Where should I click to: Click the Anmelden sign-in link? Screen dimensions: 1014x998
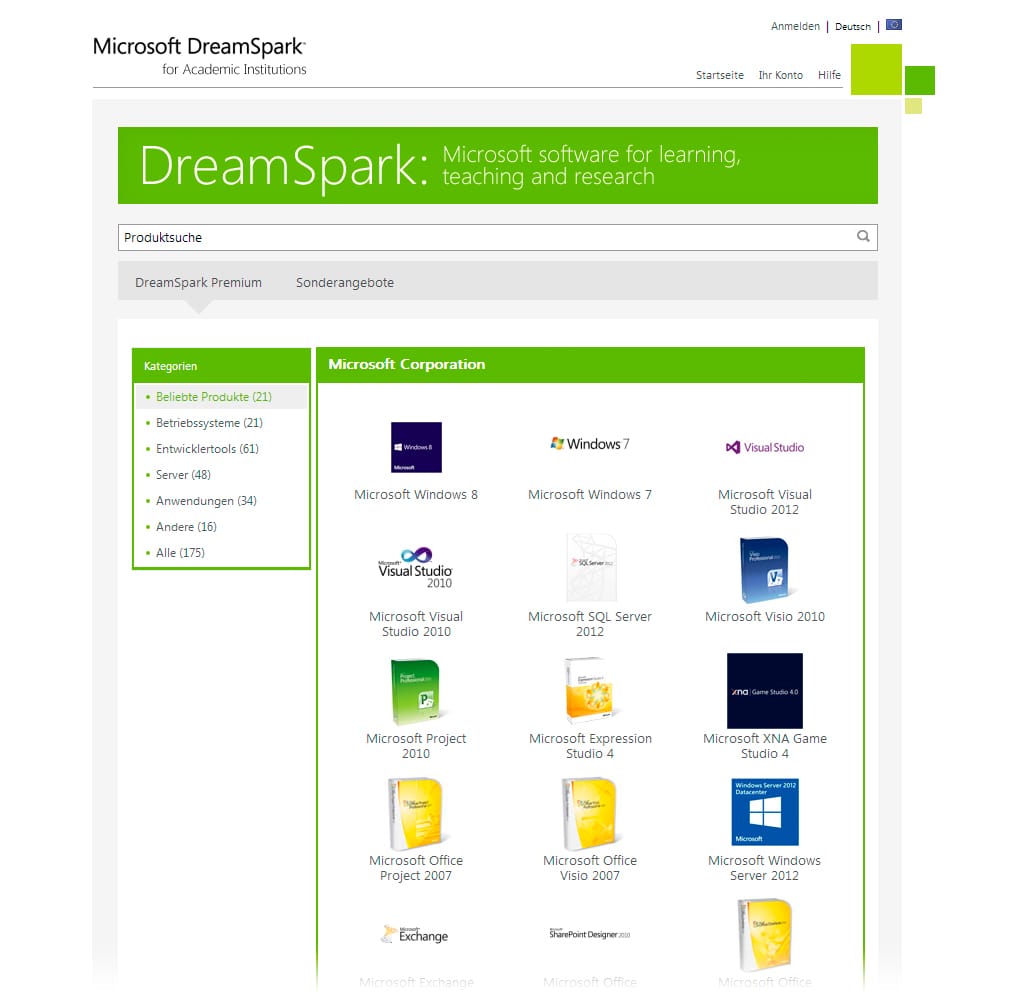(x=795, y=27)
